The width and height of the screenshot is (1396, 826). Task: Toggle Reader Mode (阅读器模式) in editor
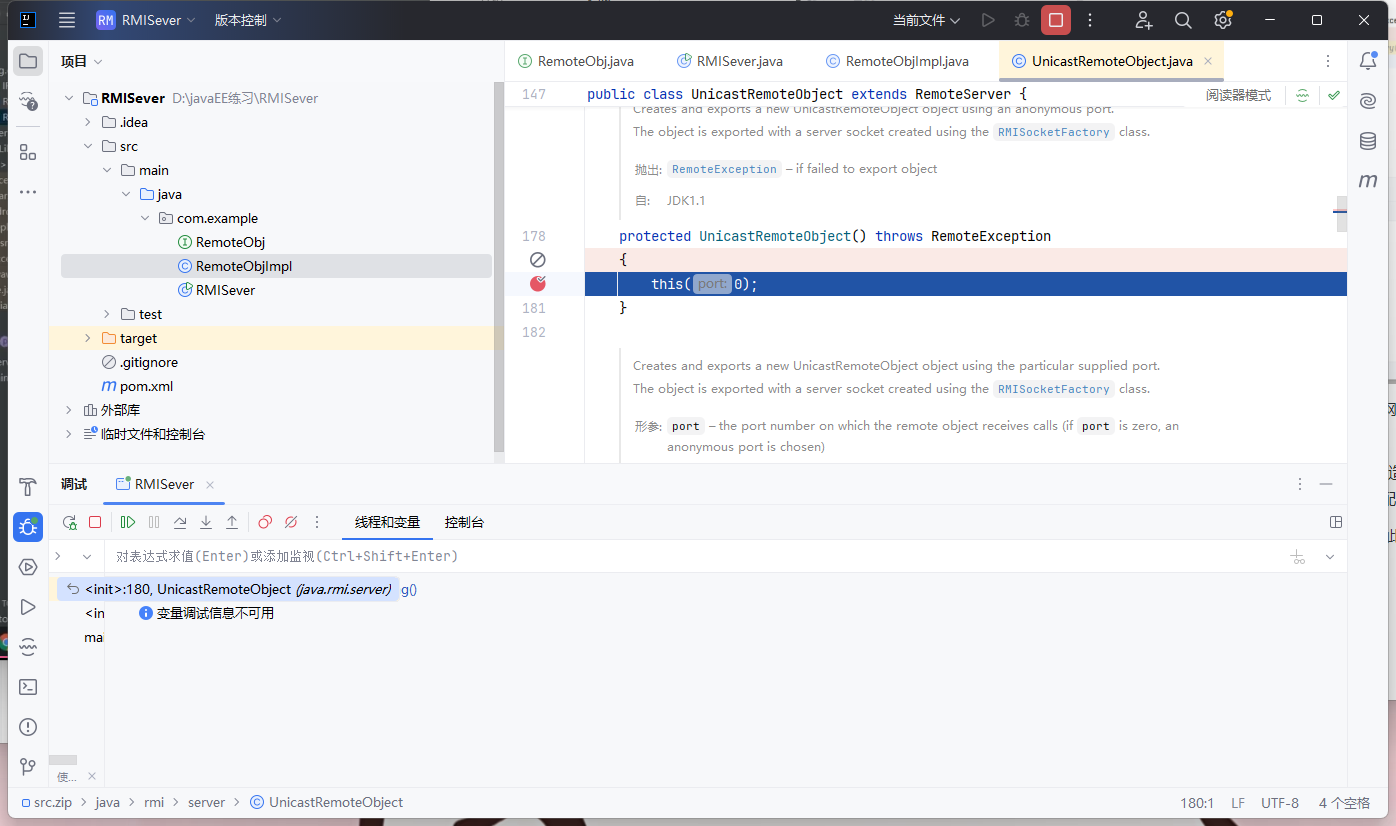(1238, 95)
